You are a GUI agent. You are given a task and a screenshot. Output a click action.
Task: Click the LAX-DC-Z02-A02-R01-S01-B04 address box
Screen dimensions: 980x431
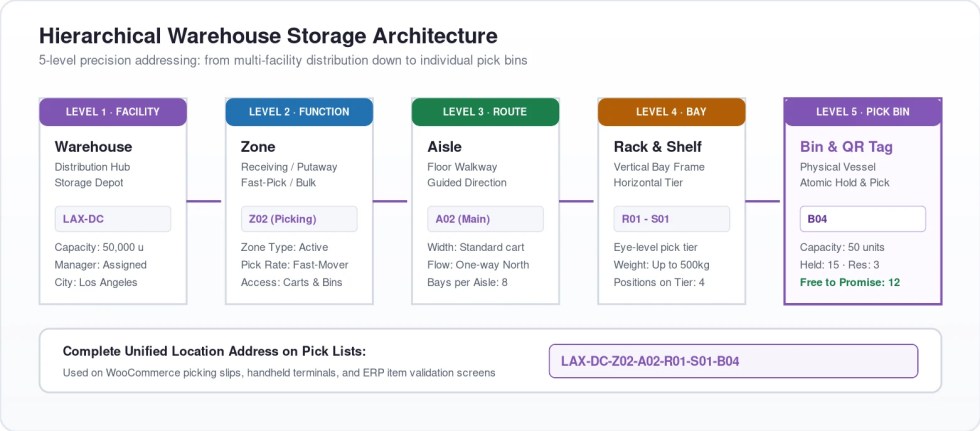click(733, 361)
